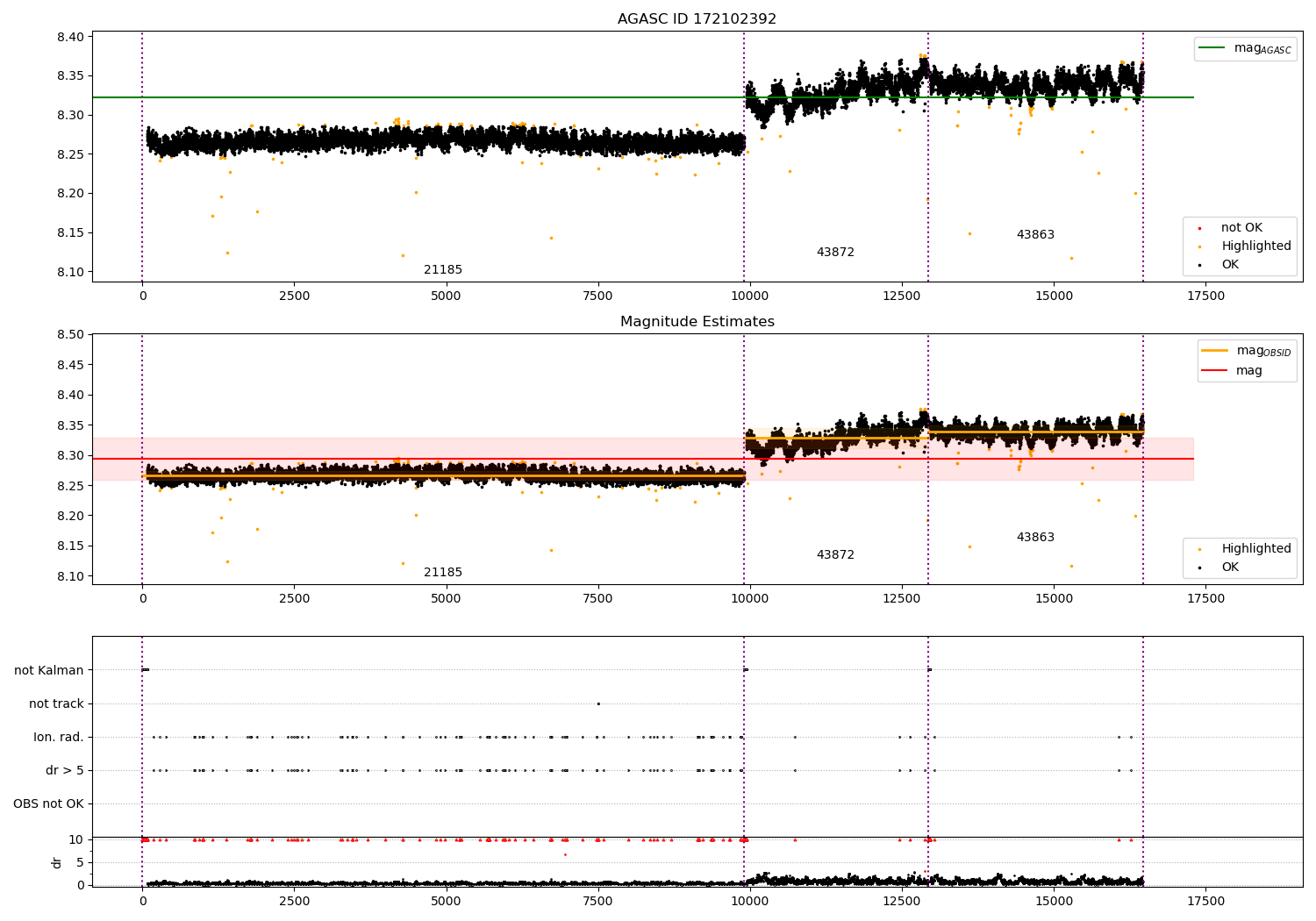Click the 8.40 tick on the AGASC plot

(x=71, y=37)
